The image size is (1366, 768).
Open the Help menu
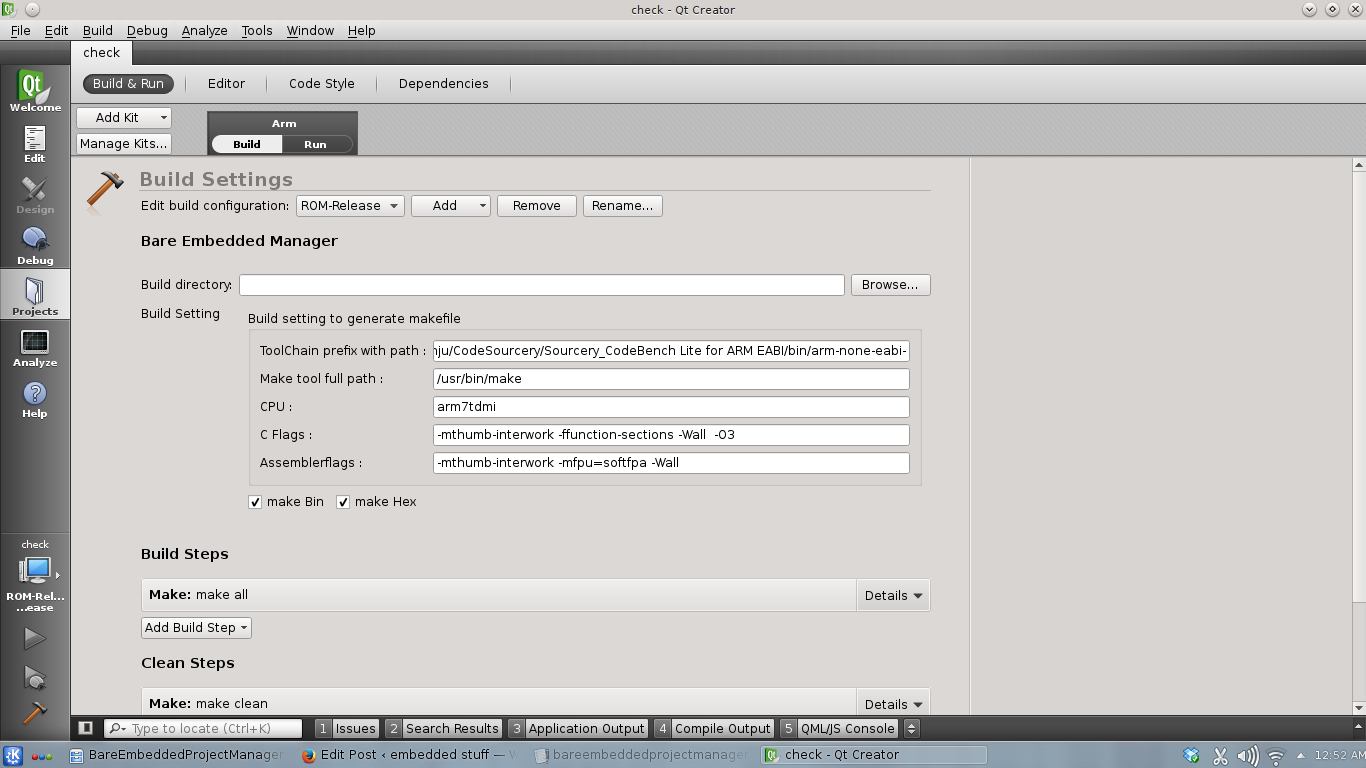pyautogui.click(x=361, y=30)
